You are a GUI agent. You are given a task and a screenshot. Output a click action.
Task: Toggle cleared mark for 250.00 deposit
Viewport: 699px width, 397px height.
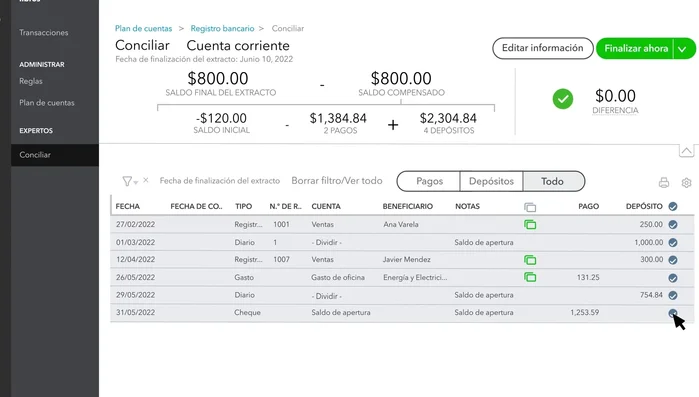pos(673,225)
